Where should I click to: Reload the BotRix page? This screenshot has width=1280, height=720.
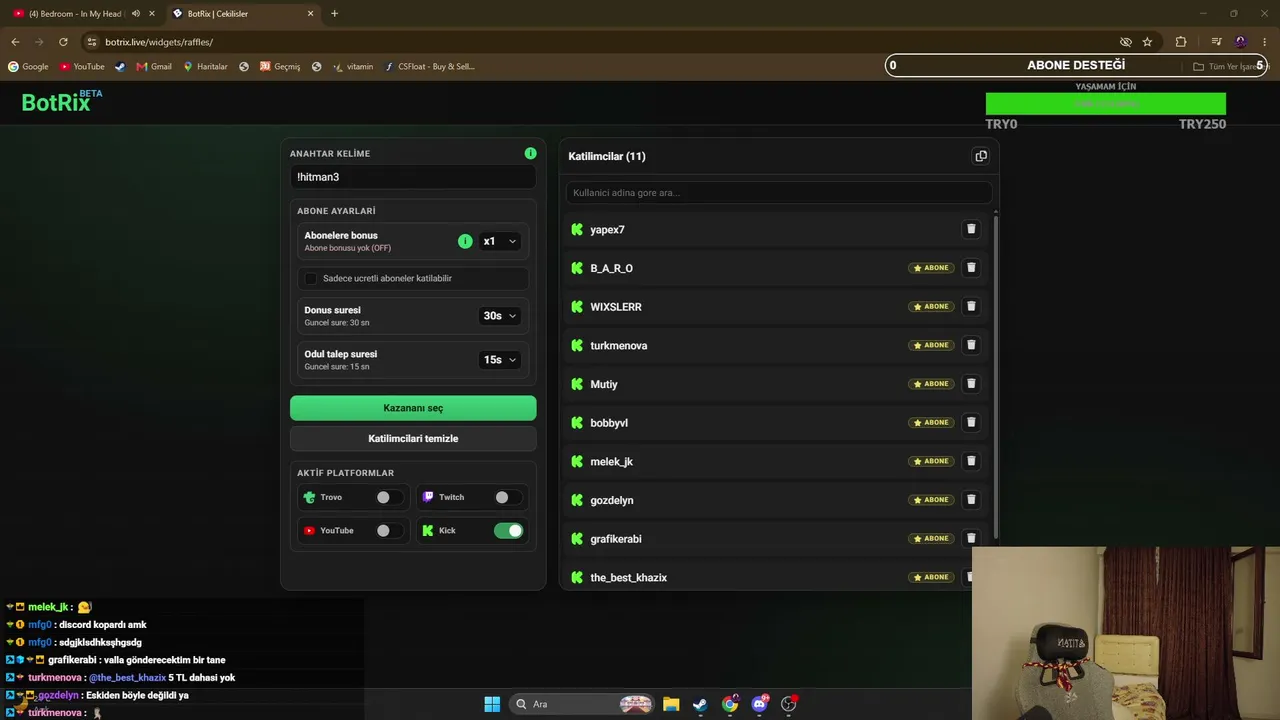(x=63, y=42)
